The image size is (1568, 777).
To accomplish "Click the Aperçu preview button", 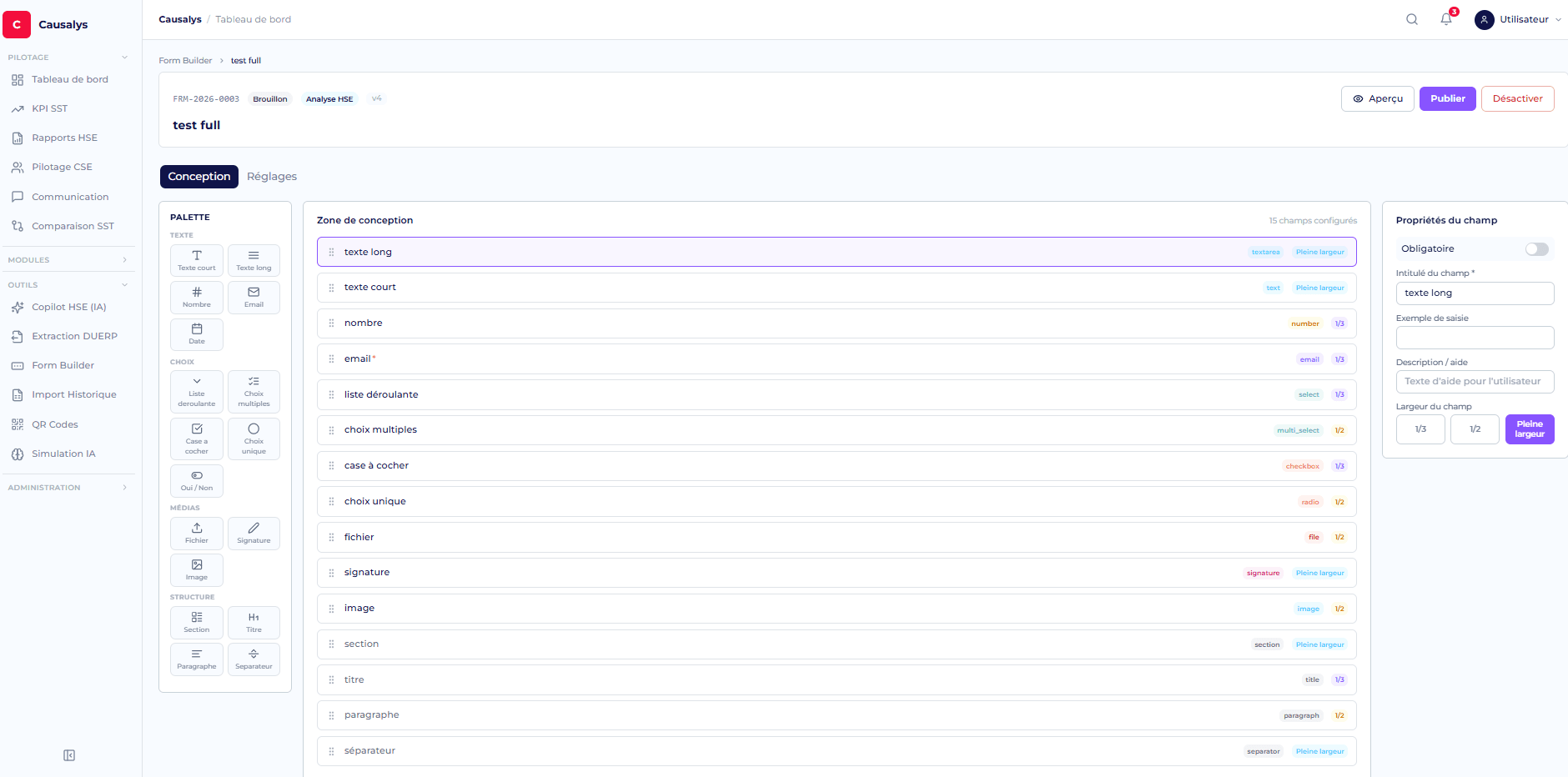I will (1378, 98).
